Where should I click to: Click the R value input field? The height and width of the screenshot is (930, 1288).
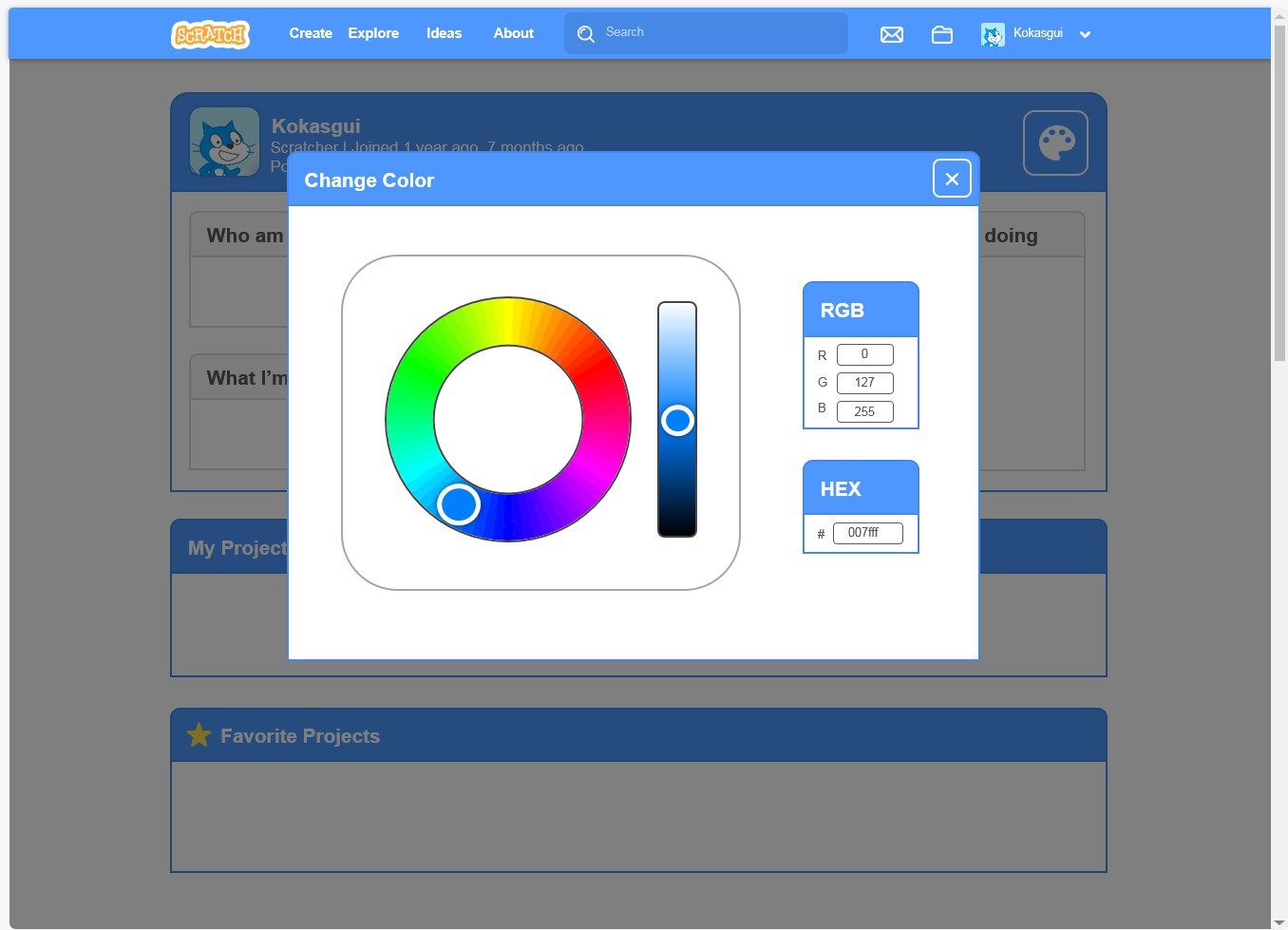click(x=864, y=354)
